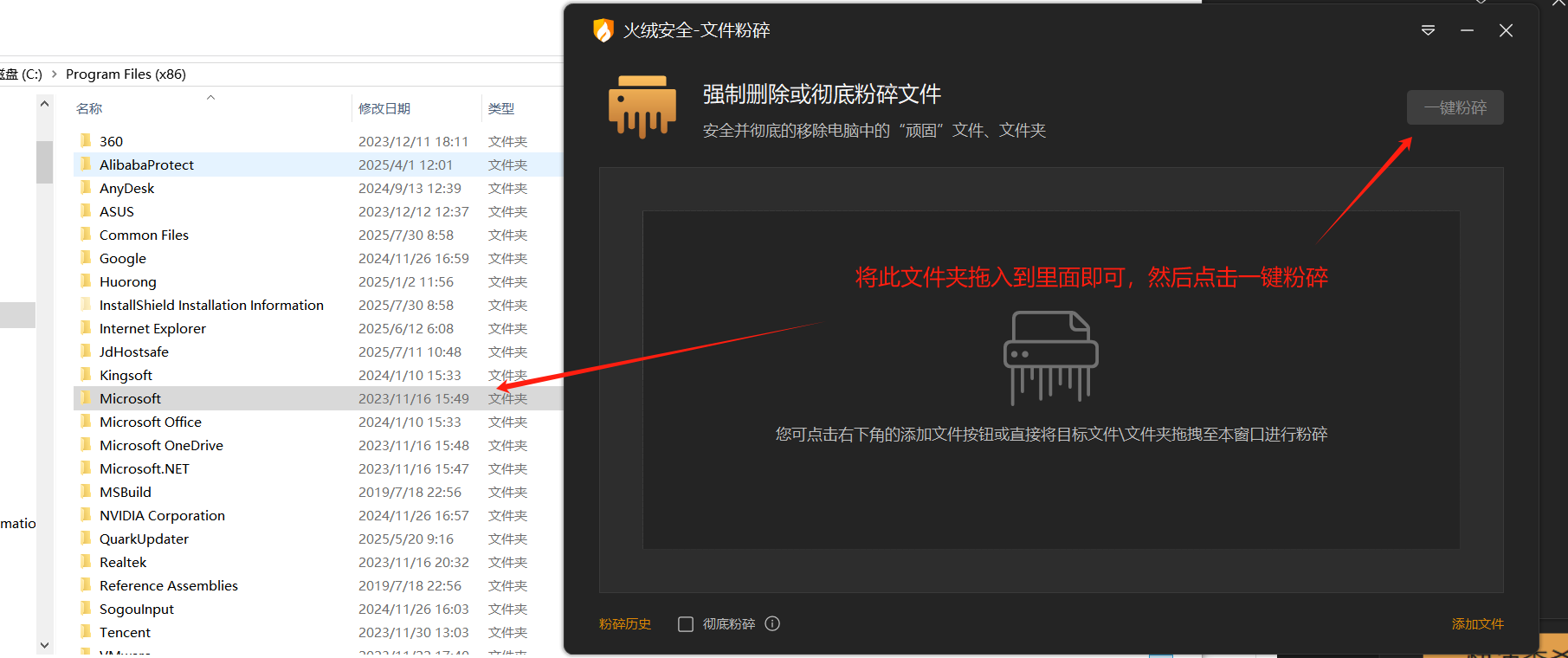Click the folder icon of Internet Explorer

click(x=86, y=327)
